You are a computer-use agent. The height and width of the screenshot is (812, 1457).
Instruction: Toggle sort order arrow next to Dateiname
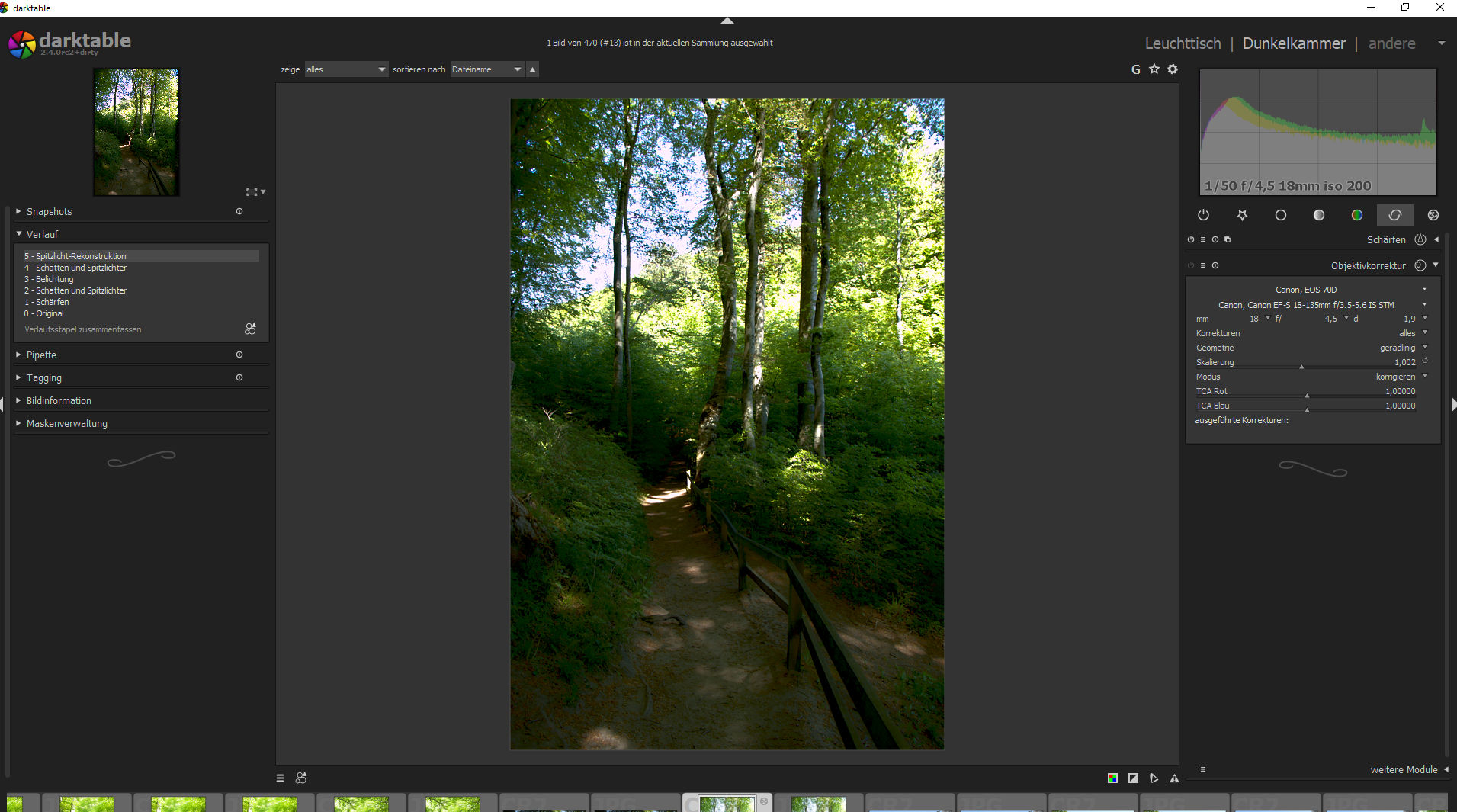pos(533,69)
